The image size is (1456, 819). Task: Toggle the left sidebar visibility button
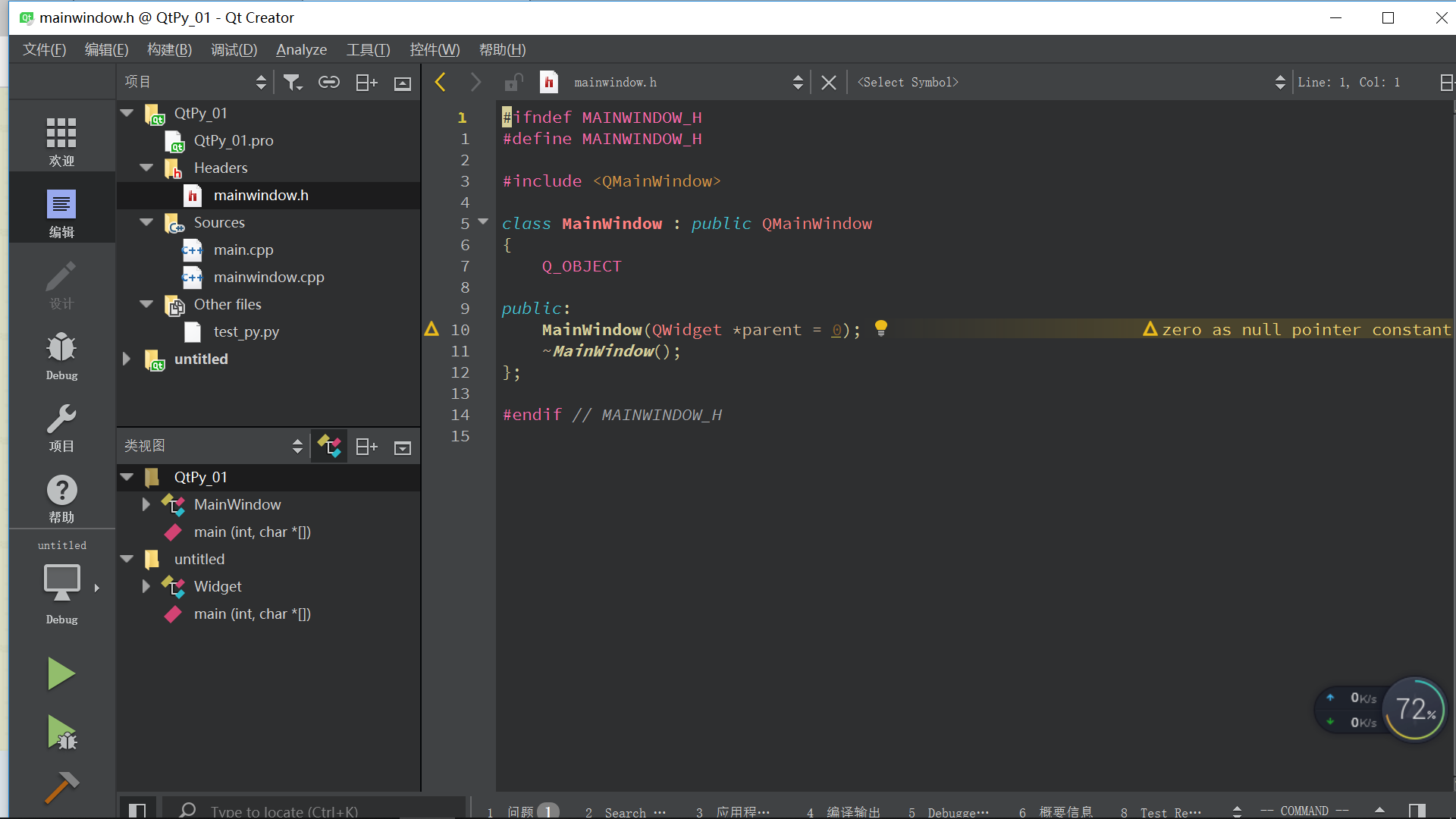[137, 810]
